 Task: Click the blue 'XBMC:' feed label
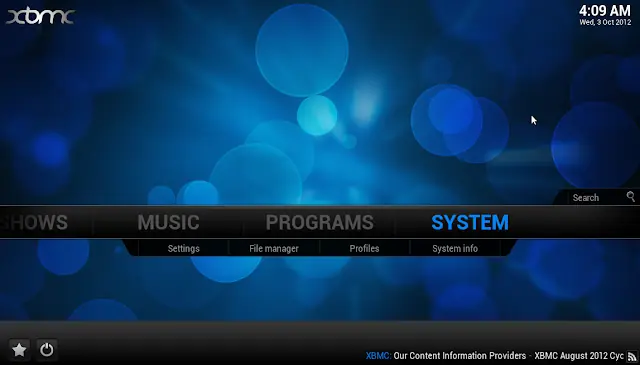pyautogui.click(x=378, y=356)
